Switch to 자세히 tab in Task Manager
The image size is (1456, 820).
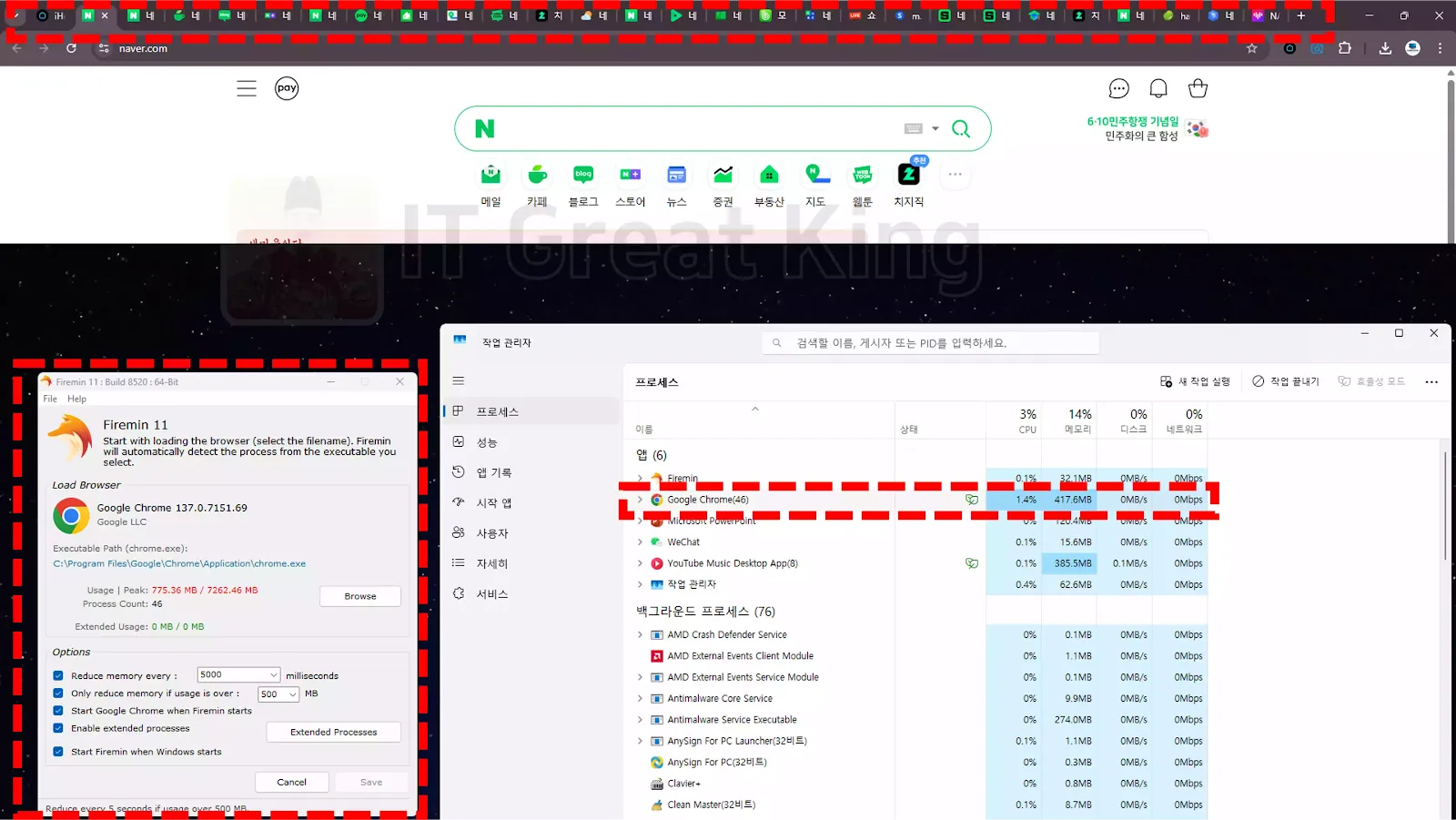tap(531, 563)
